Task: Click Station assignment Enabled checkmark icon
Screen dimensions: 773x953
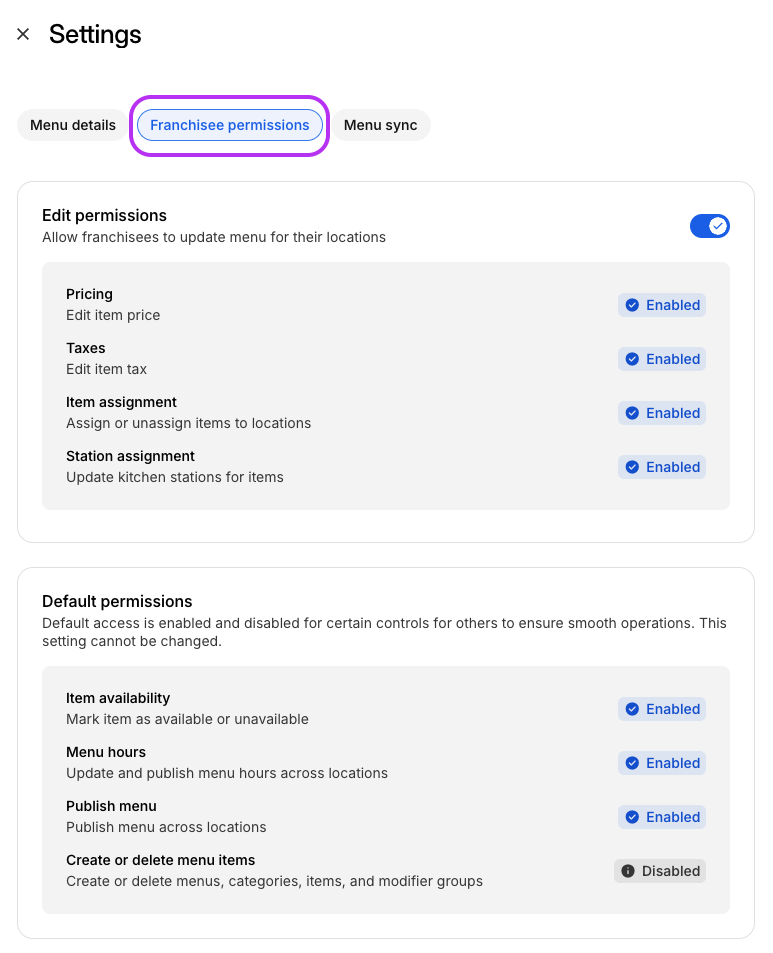Action: pyautogui.click(x=632, y=467)
